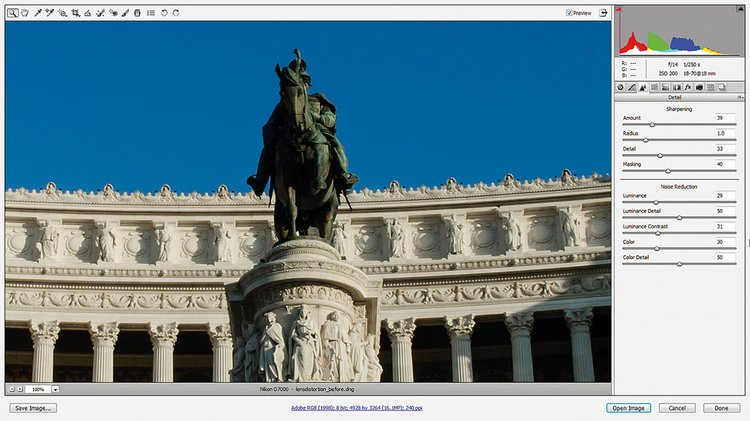Screen dimensions: 750x421
Task: Open the Lens Corrections panel tab
Action: (x=677, y=87)
